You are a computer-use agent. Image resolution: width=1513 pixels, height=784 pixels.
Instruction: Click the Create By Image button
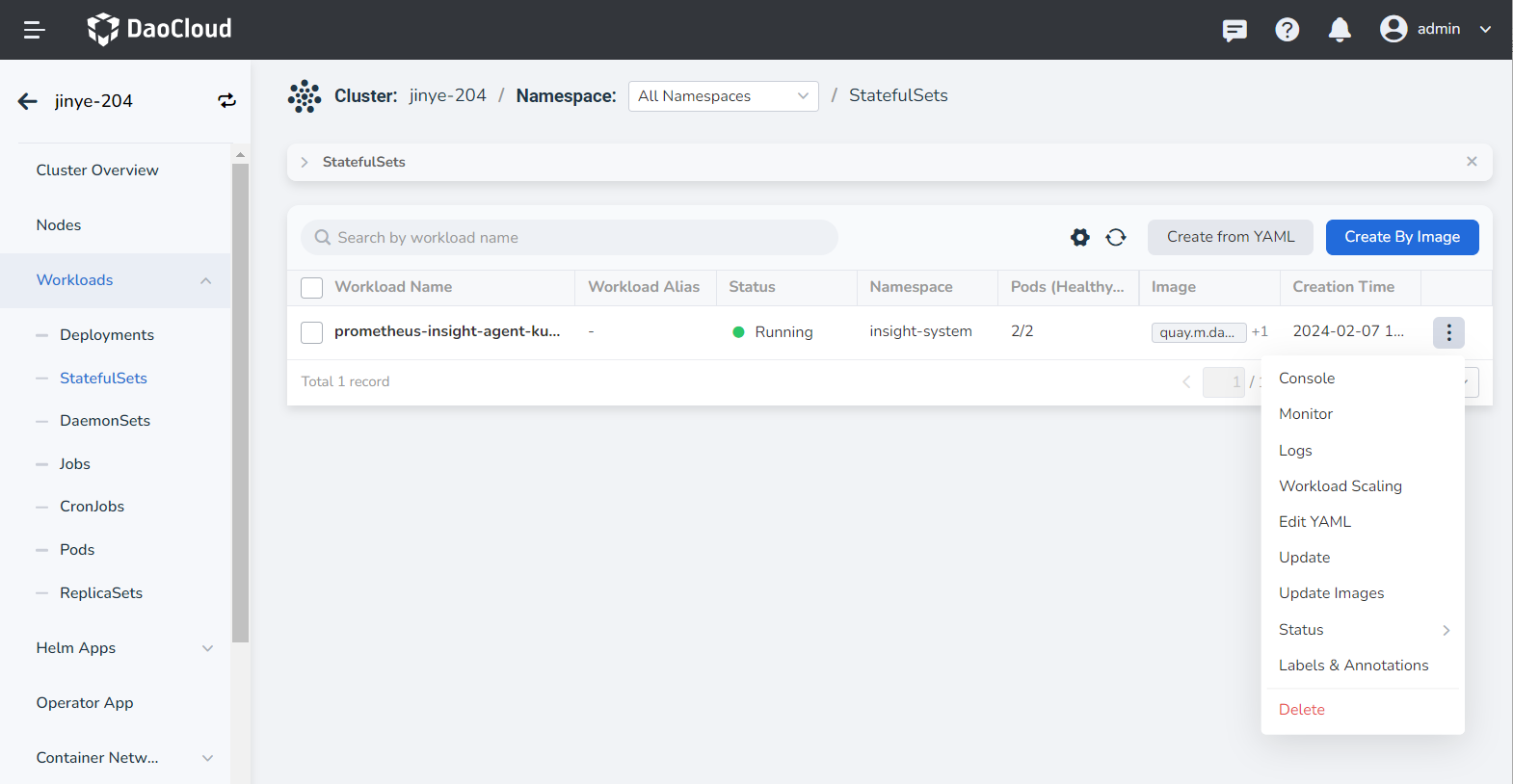coord(1401,237)
